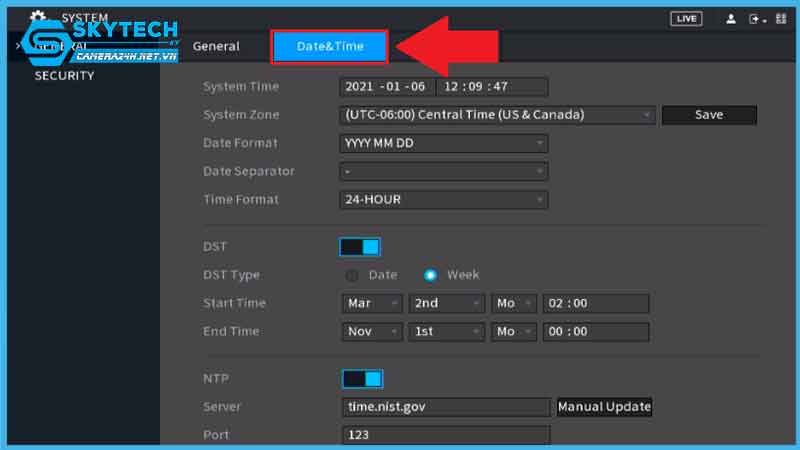800x450 pixels.
Task: Expand the Date Format dropdown
Action: point(444,143)
